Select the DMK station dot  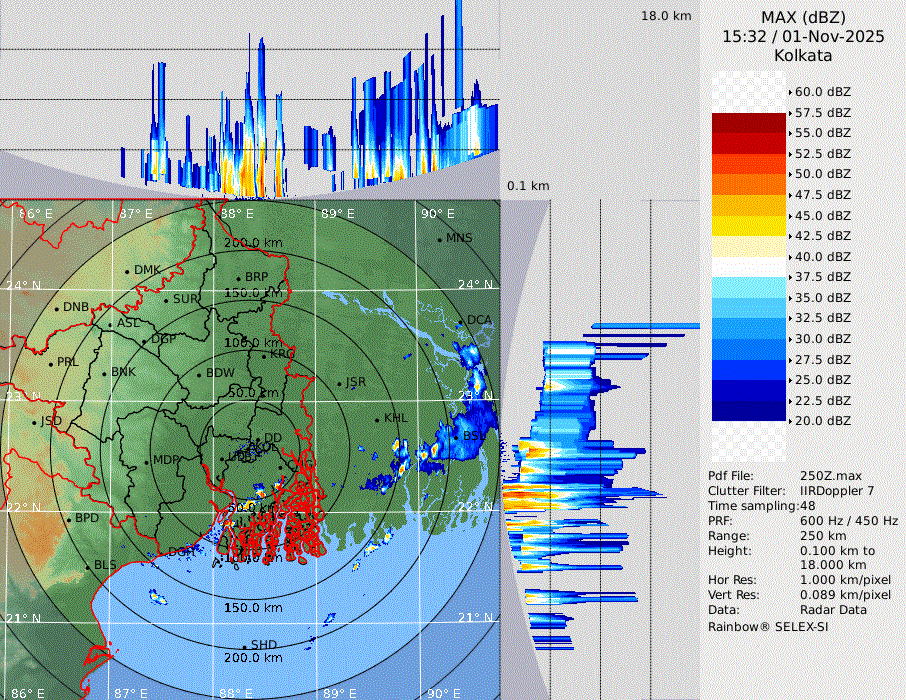(x=128, y=271)
